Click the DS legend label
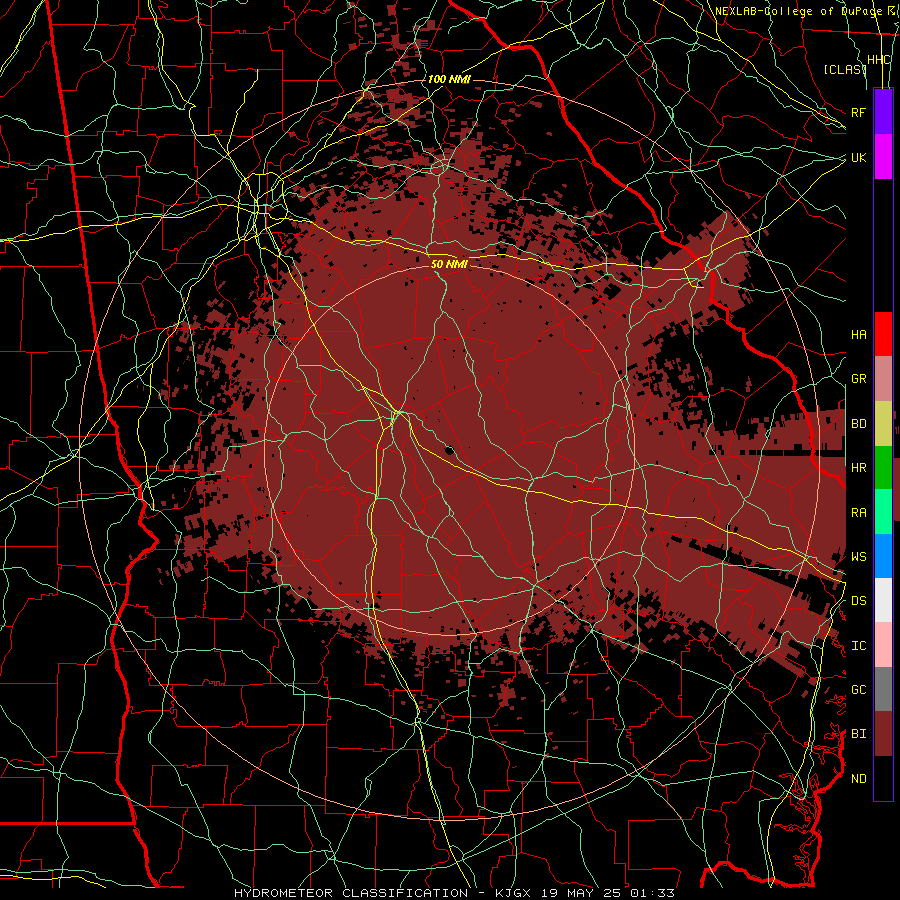The height and width of the screenshot is (900, 900). click(x=858, y=600)
